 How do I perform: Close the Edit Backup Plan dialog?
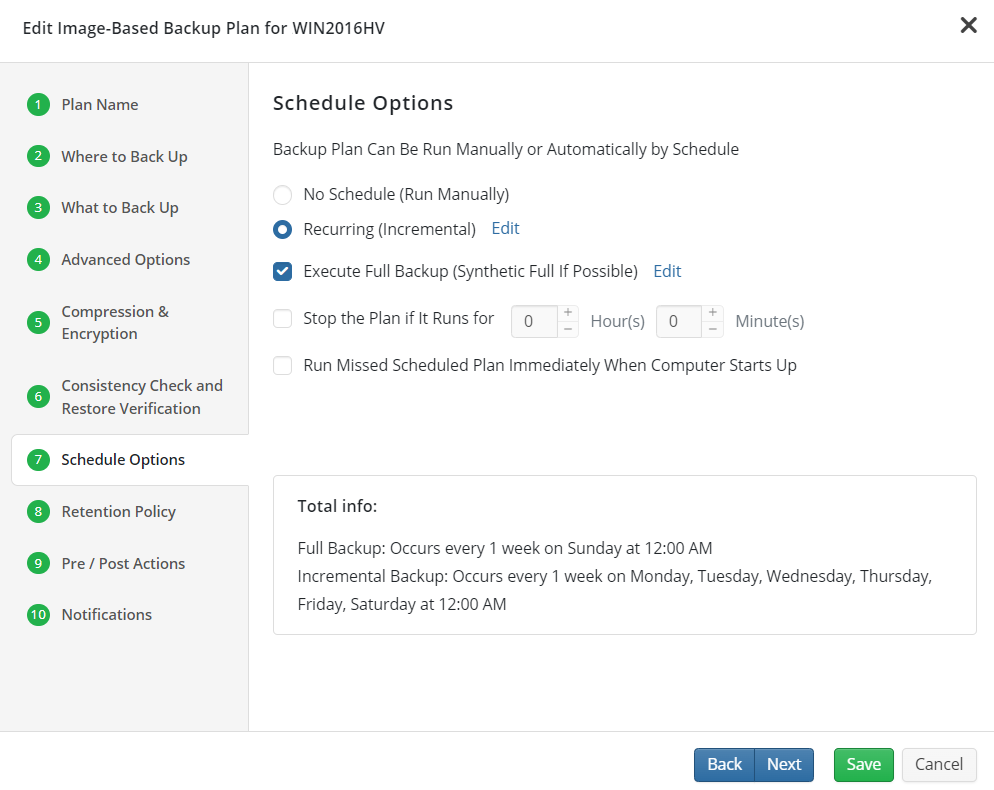tap(968, 25)
